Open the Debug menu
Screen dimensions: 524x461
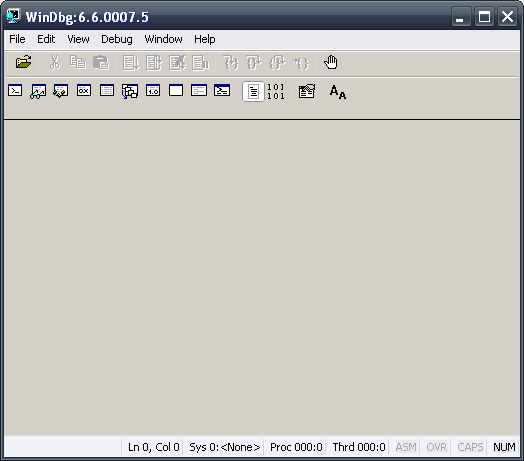click(117, 39)
